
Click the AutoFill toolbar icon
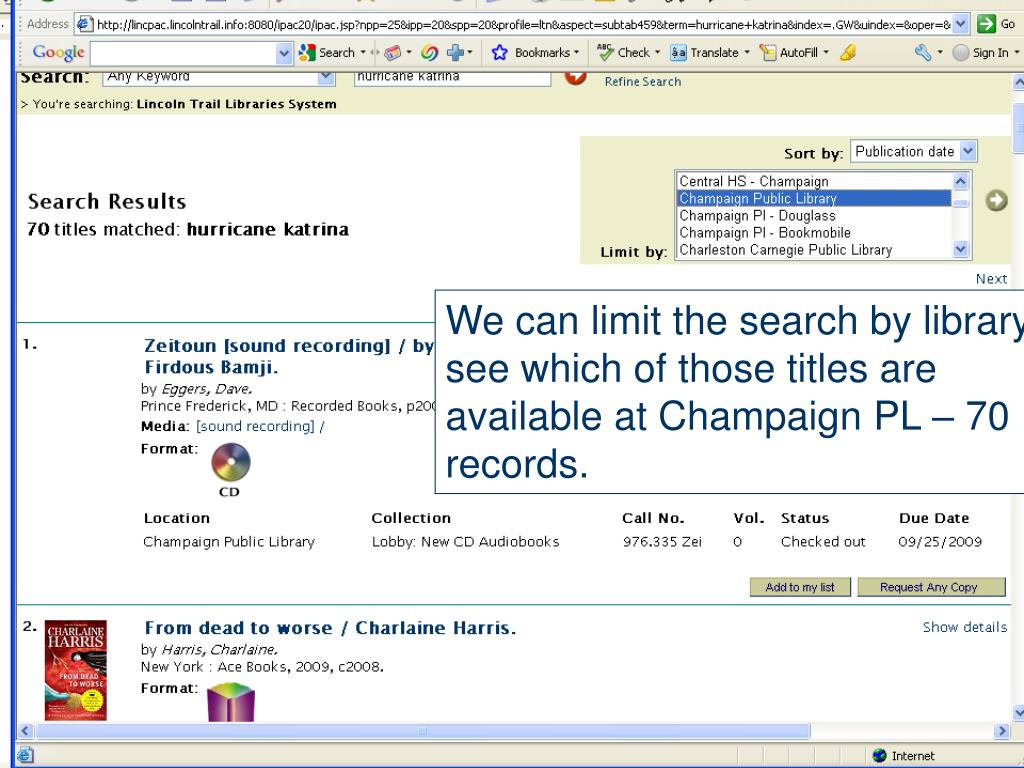point(768,52)
